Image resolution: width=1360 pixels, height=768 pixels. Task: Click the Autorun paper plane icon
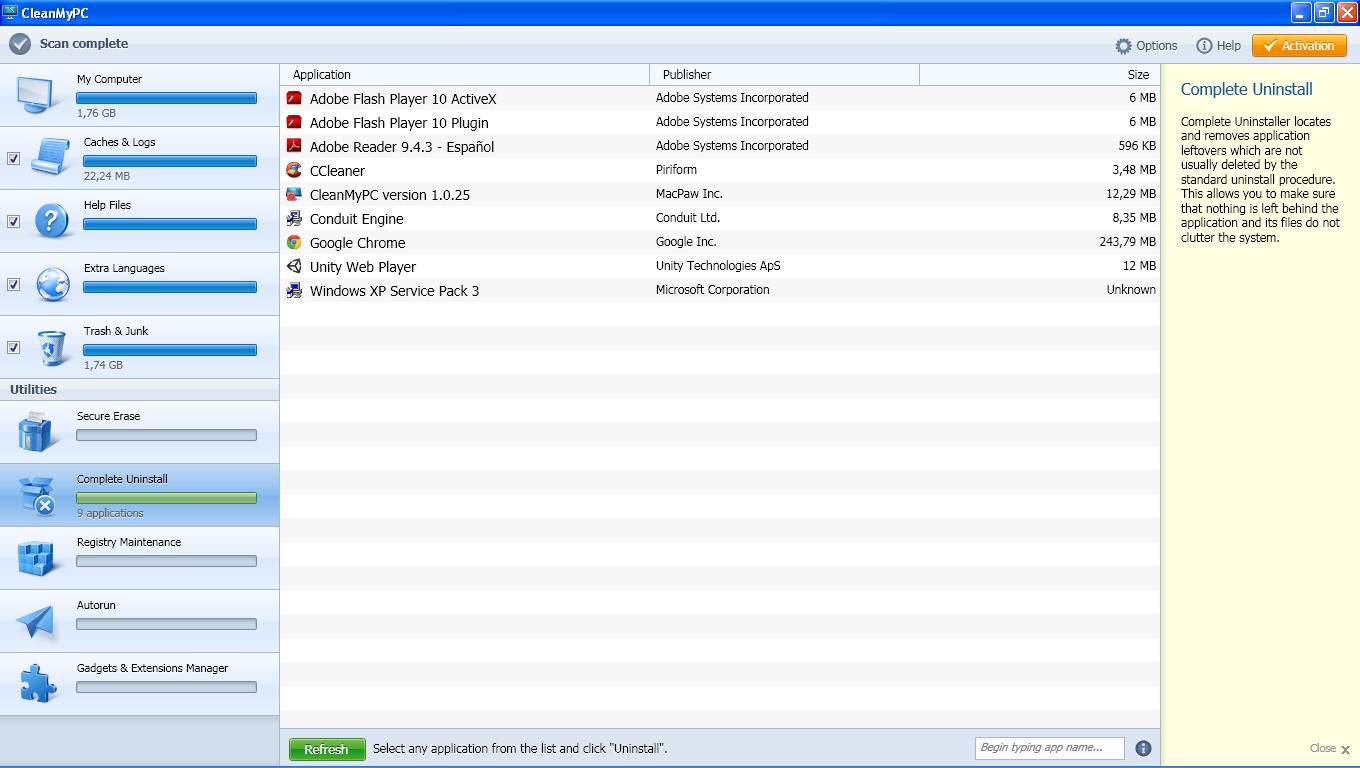point(37,621)
